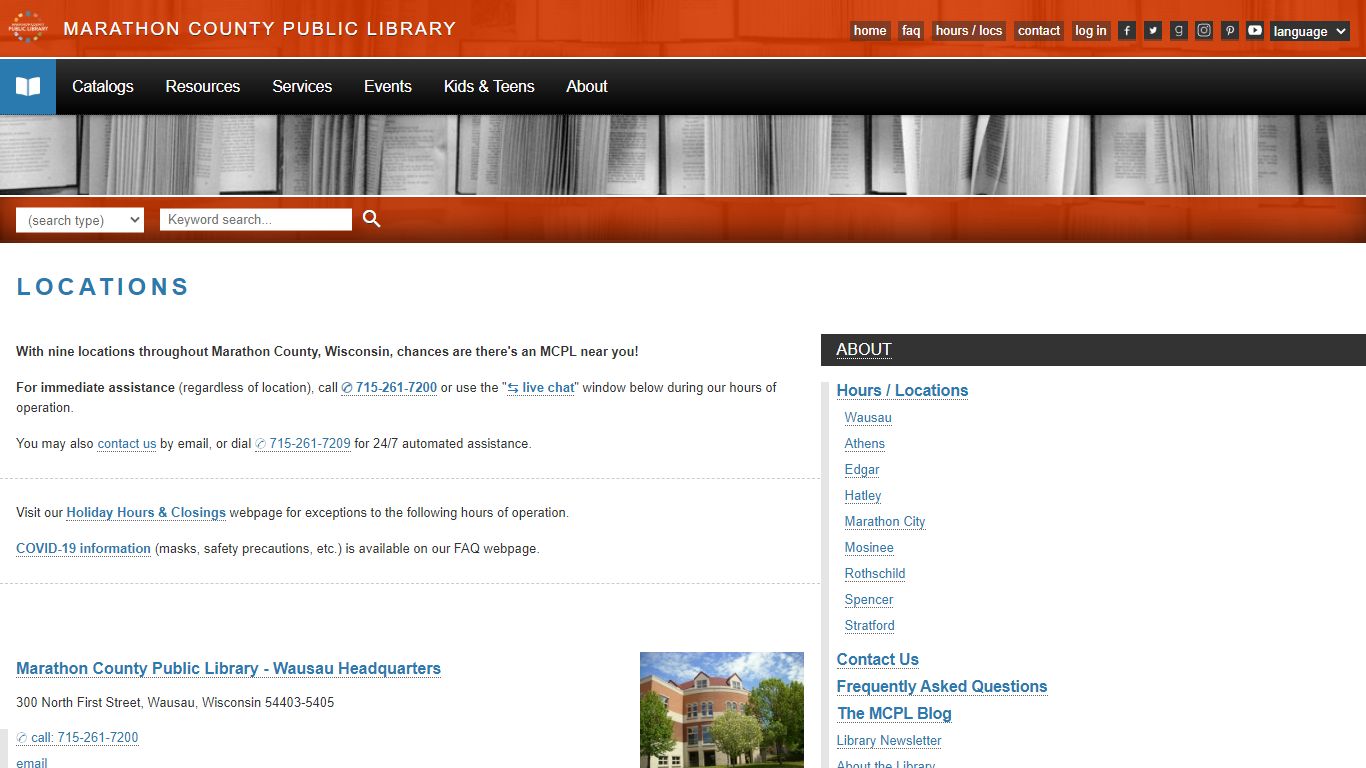Click the ABOUT sidebar header
1366x768 pixels.
864,350
